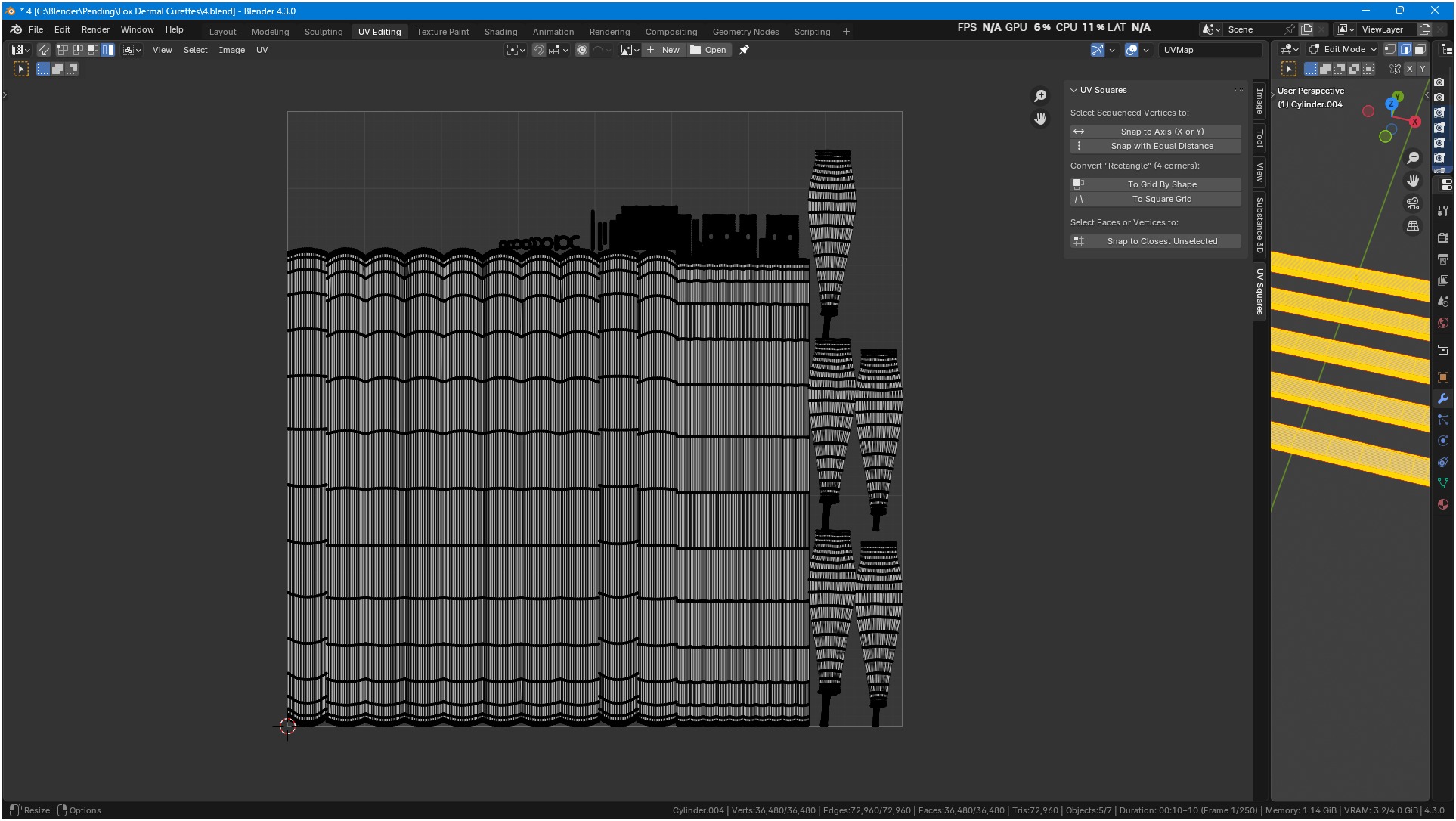Click the red X axis gizmo
The image size is (1456, 821).
1414,121
